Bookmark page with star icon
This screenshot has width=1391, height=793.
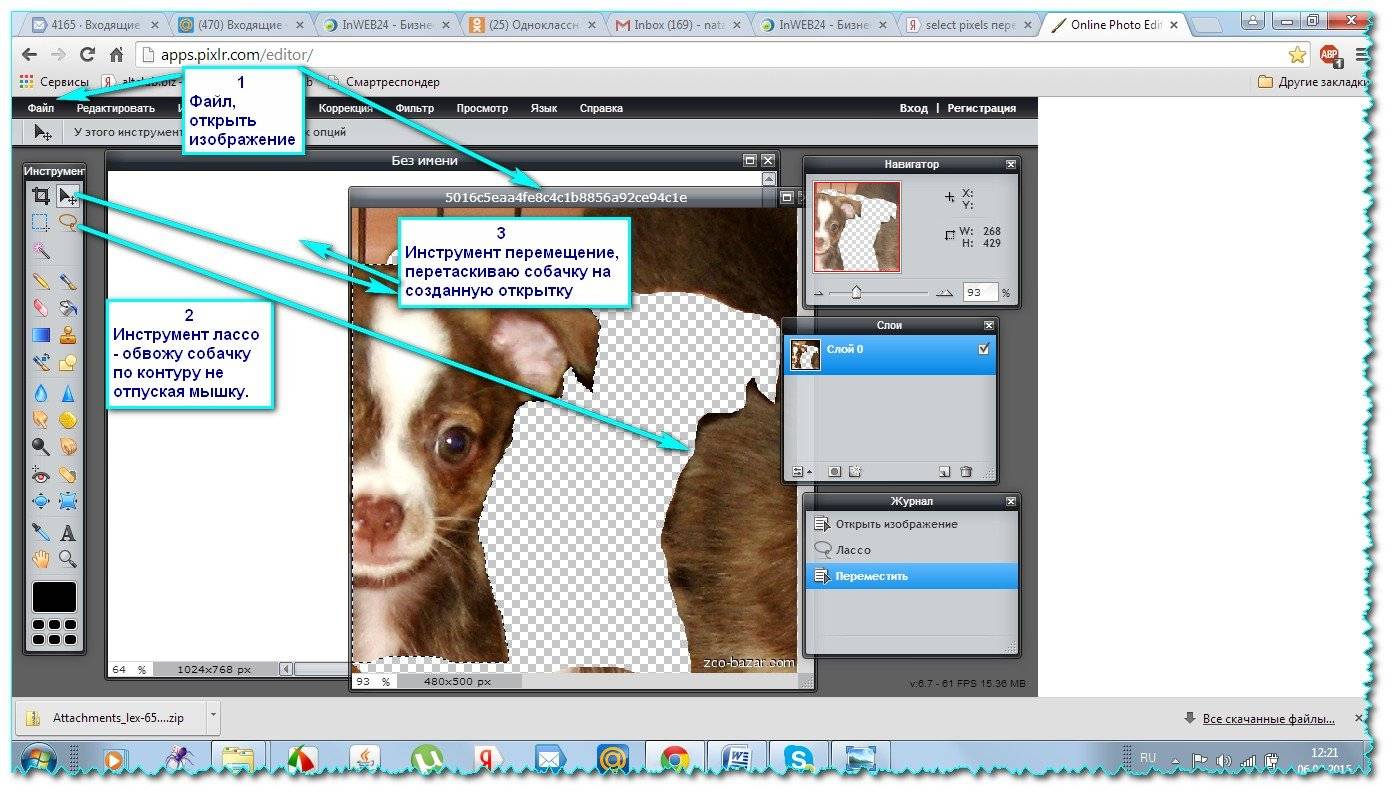click(1297, 54)
